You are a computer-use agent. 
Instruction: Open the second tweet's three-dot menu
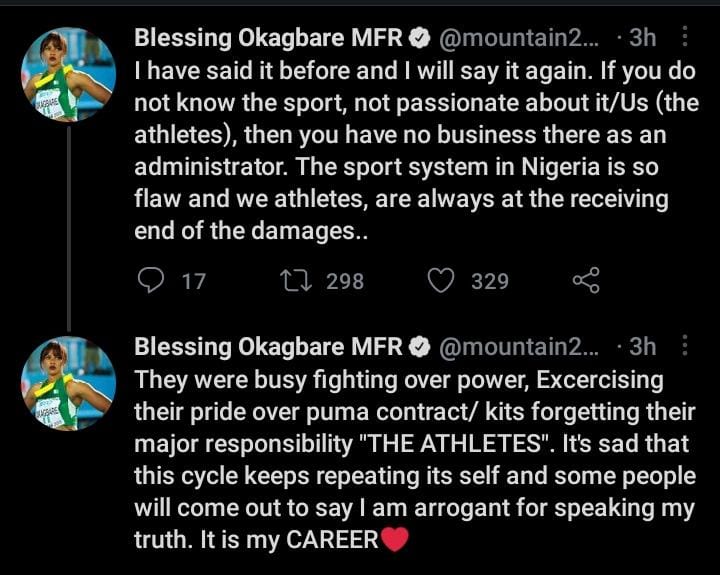[x=685, y=345]
